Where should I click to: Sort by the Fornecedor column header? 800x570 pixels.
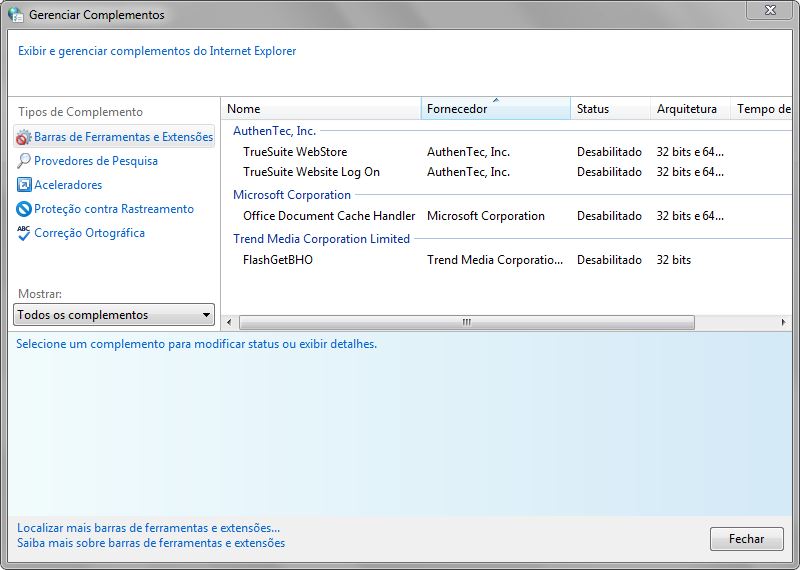tap(495, 109)
